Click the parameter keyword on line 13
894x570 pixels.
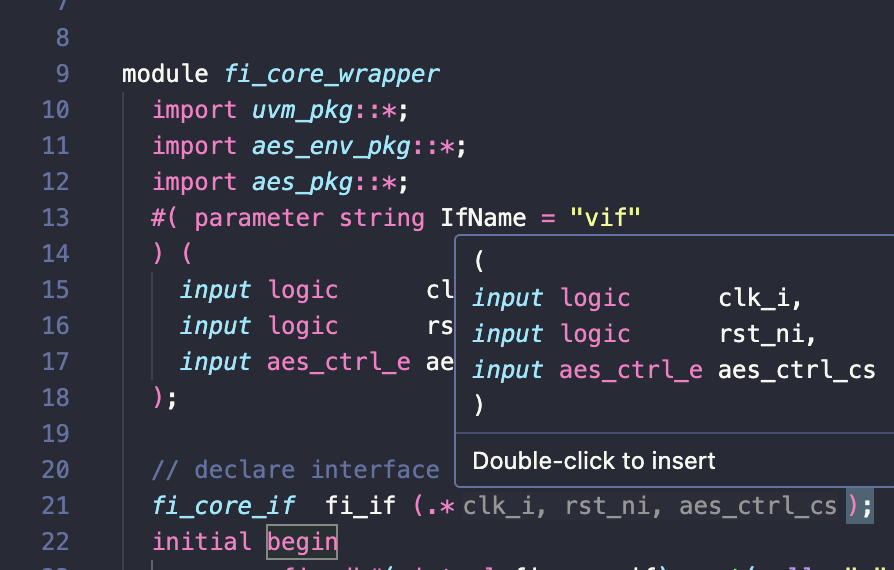click(259, 218)
